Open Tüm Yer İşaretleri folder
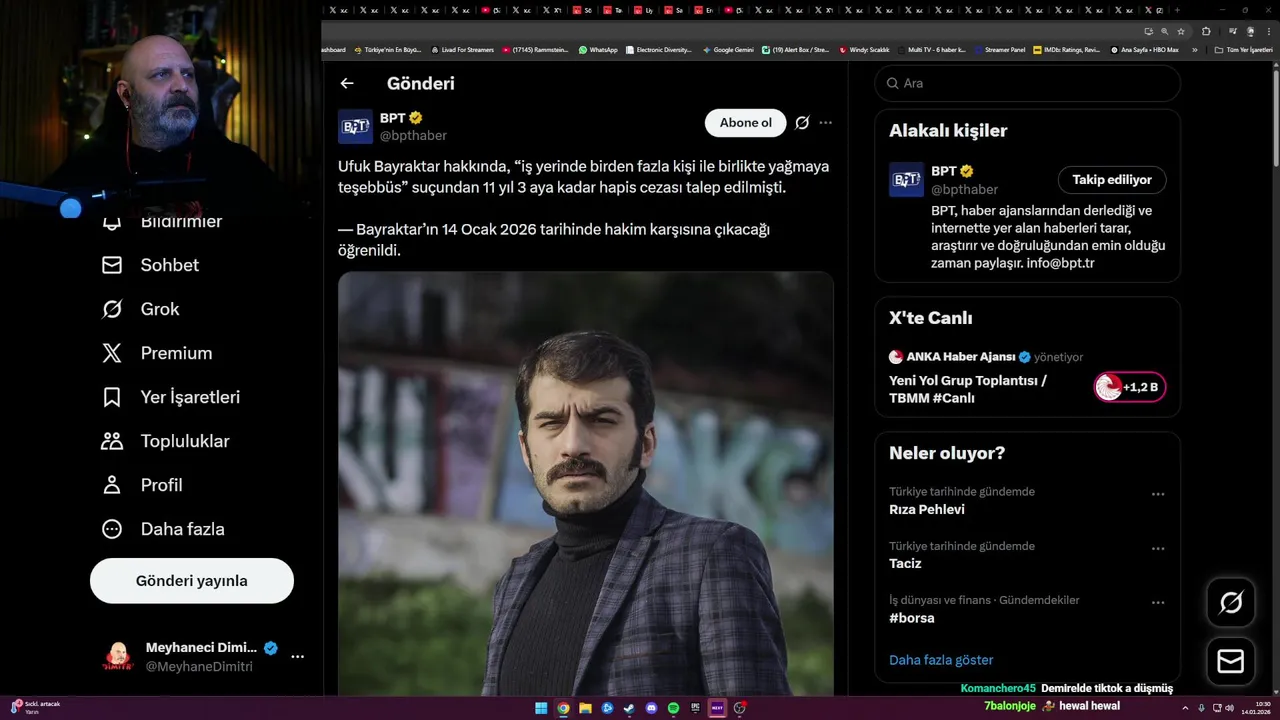This screenshot has width=1280, height=720. click(1243, 49)
